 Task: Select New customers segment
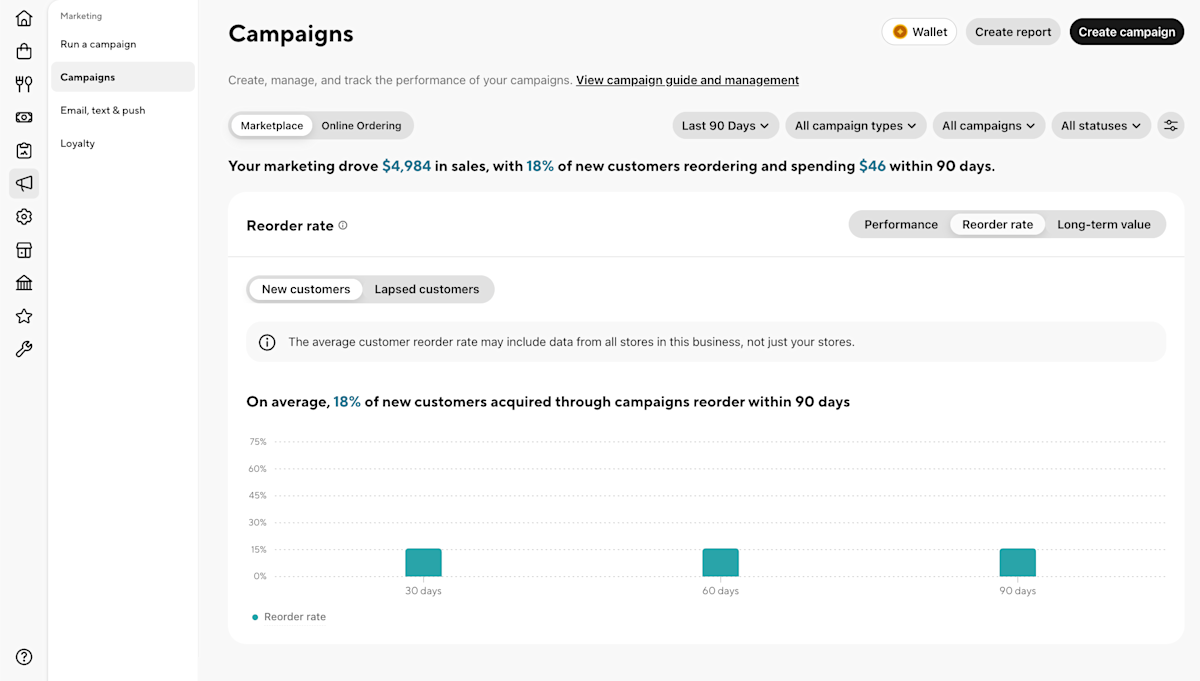[306, 289]
